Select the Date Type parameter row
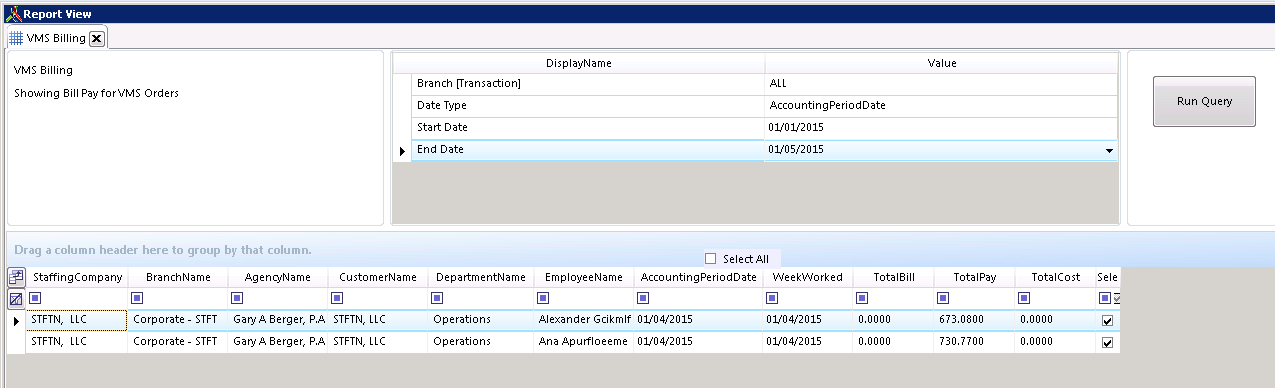 click(589, 106)
